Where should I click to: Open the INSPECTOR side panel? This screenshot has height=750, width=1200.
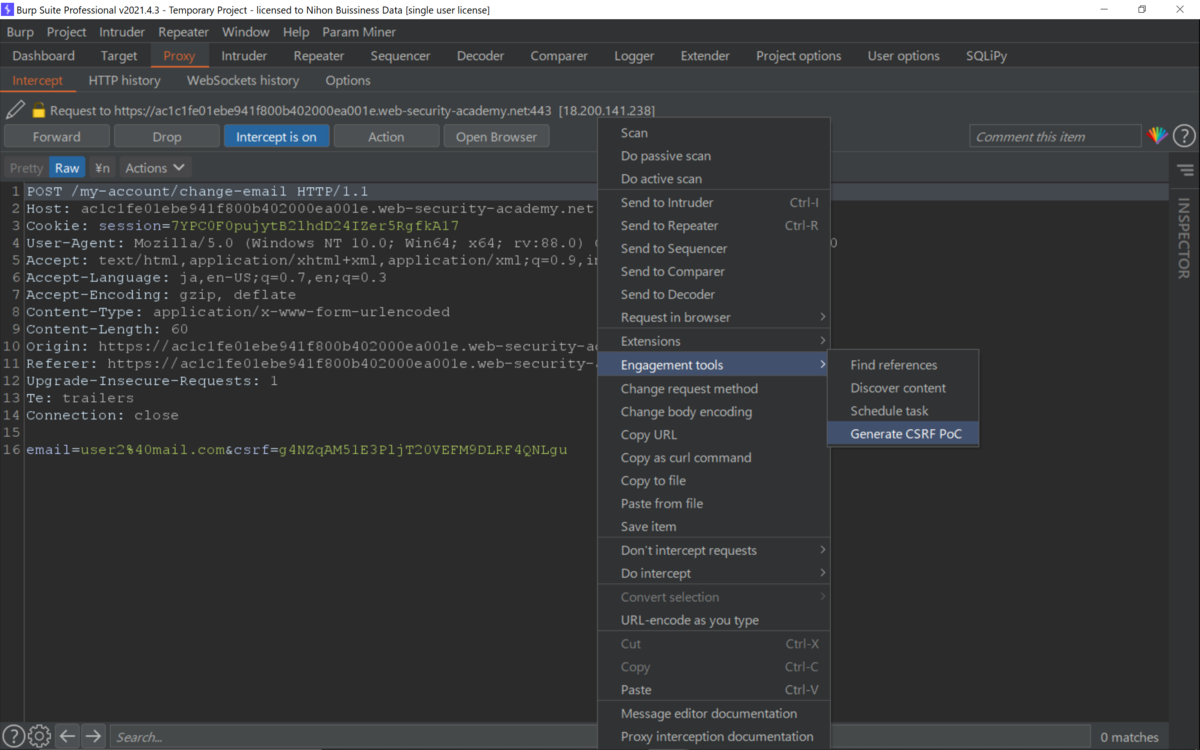1184,238
